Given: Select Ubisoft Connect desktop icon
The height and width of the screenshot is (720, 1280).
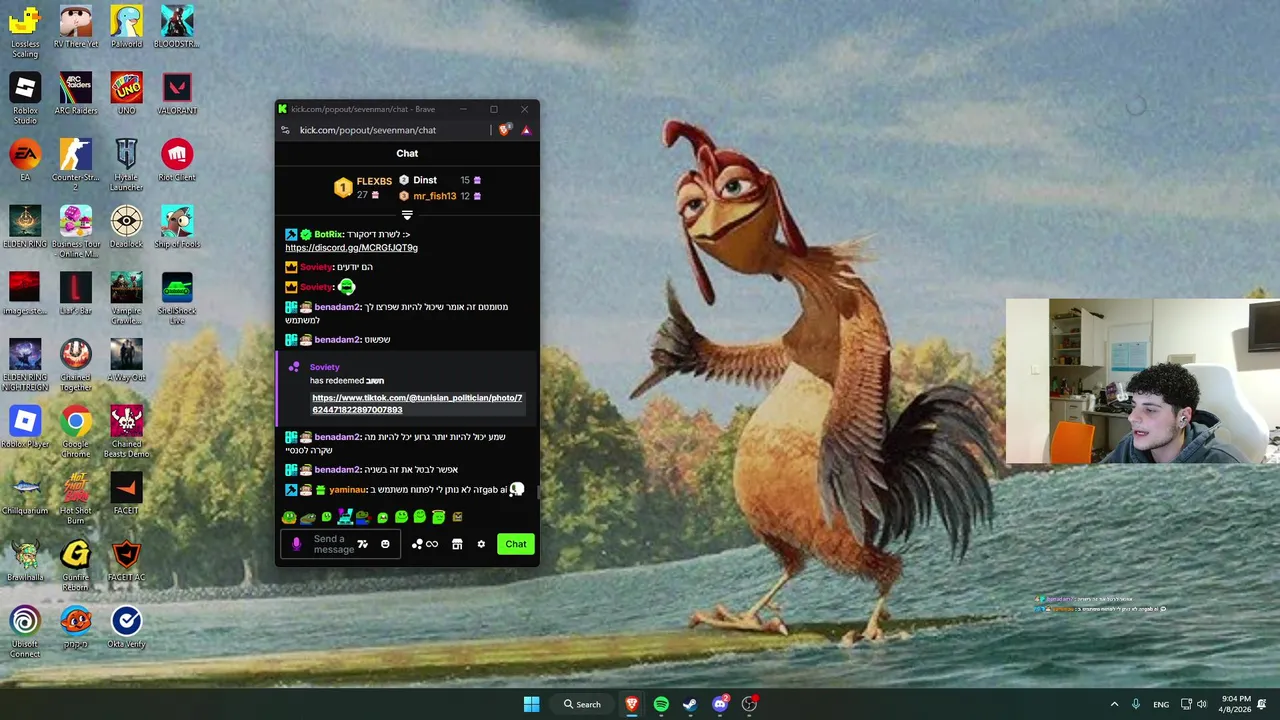Looking at the screenshot, I should pyautogui.click(x=25, y=633).
